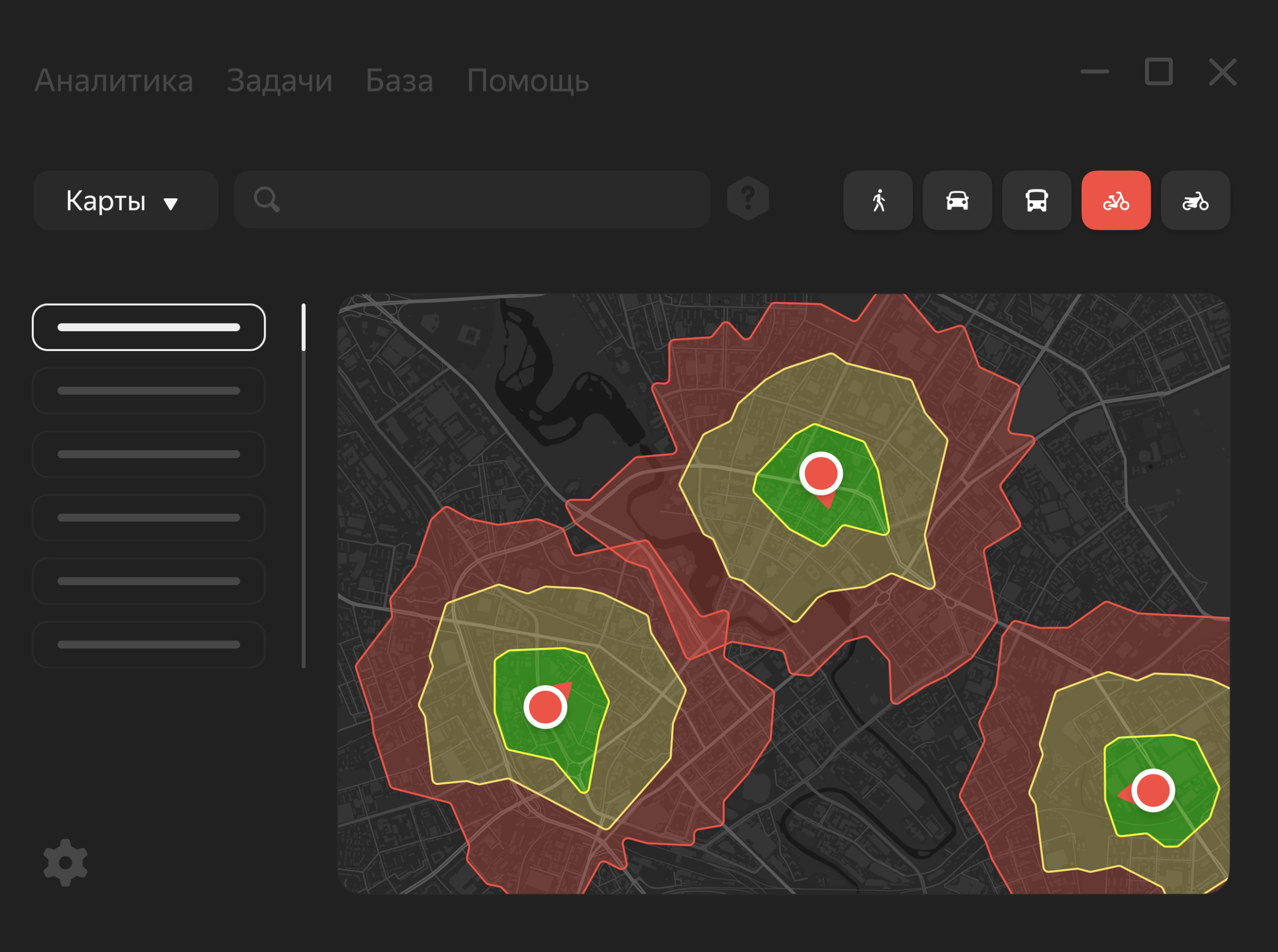
Task: Click the arrow next to Карты
Action: click(170, 203)
